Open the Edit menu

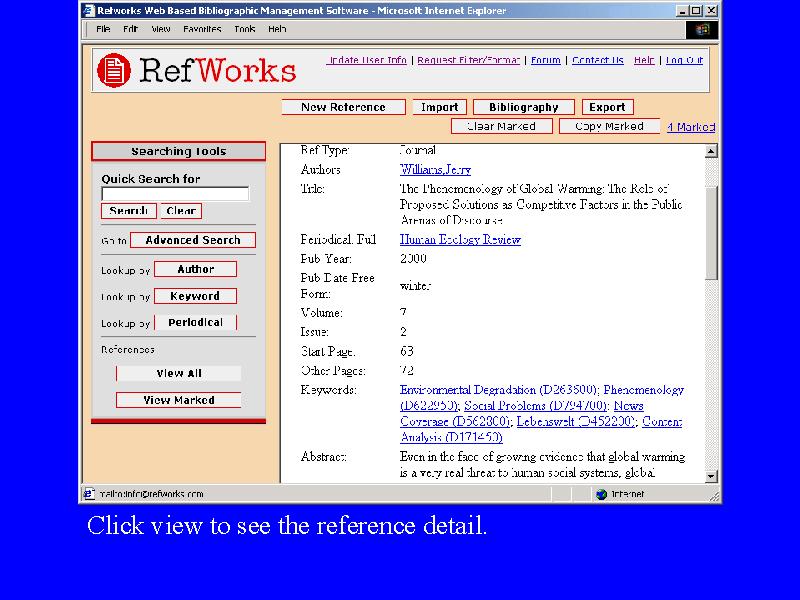click(130, 29)
